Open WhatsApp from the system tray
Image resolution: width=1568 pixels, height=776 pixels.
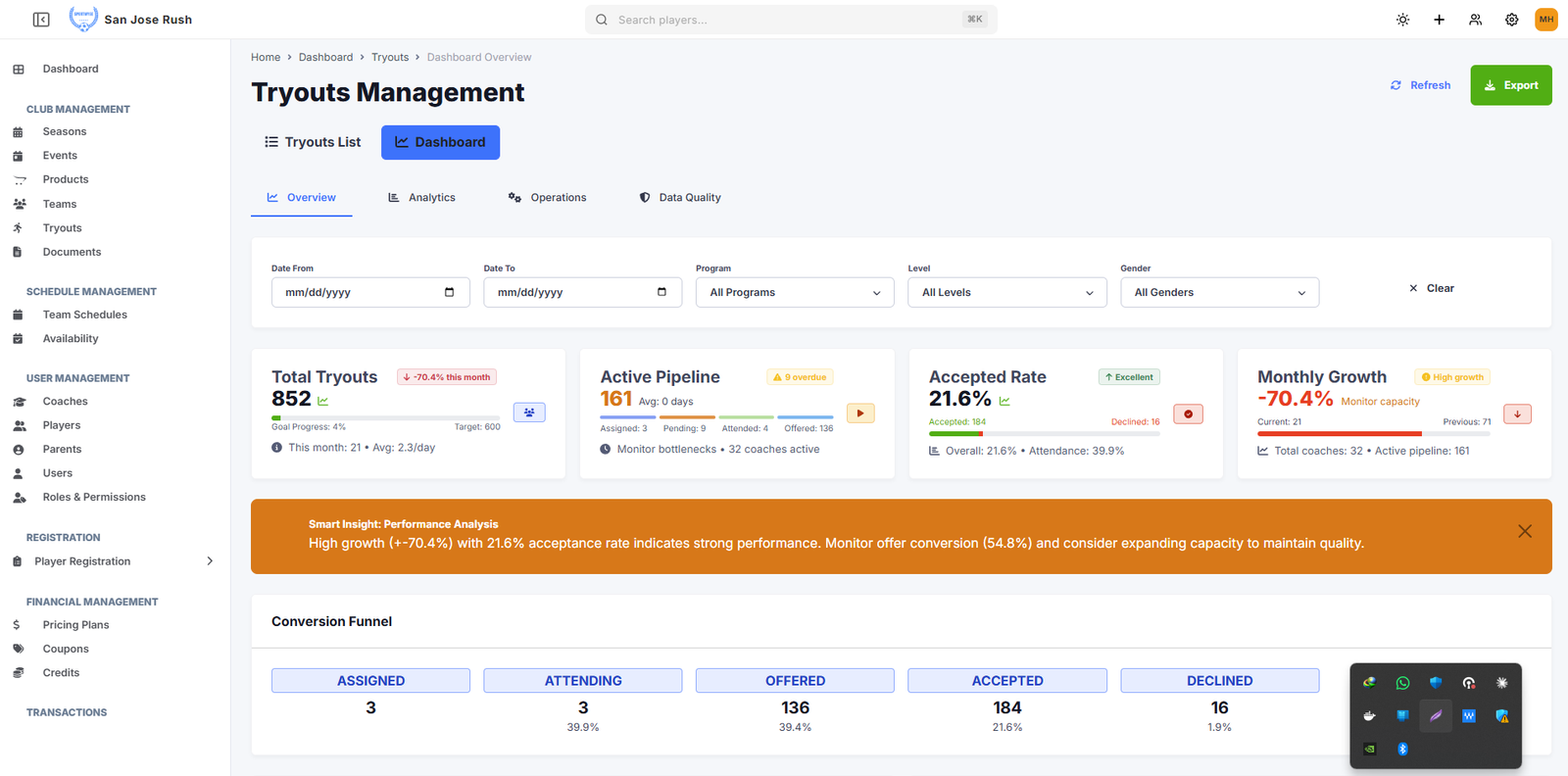pyautogui.click(x=1402, y=683)
